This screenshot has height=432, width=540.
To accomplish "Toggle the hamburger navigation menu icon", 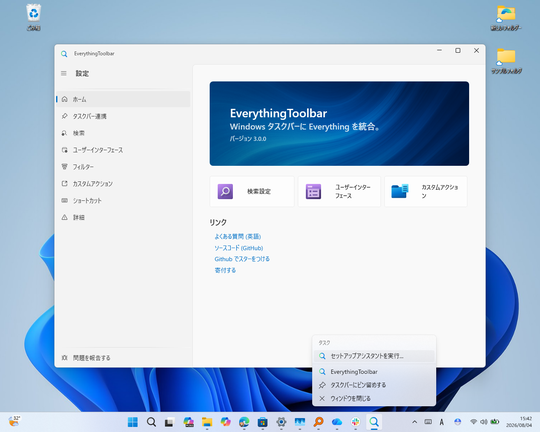I will pyautogui.click(x=64, y=73).
